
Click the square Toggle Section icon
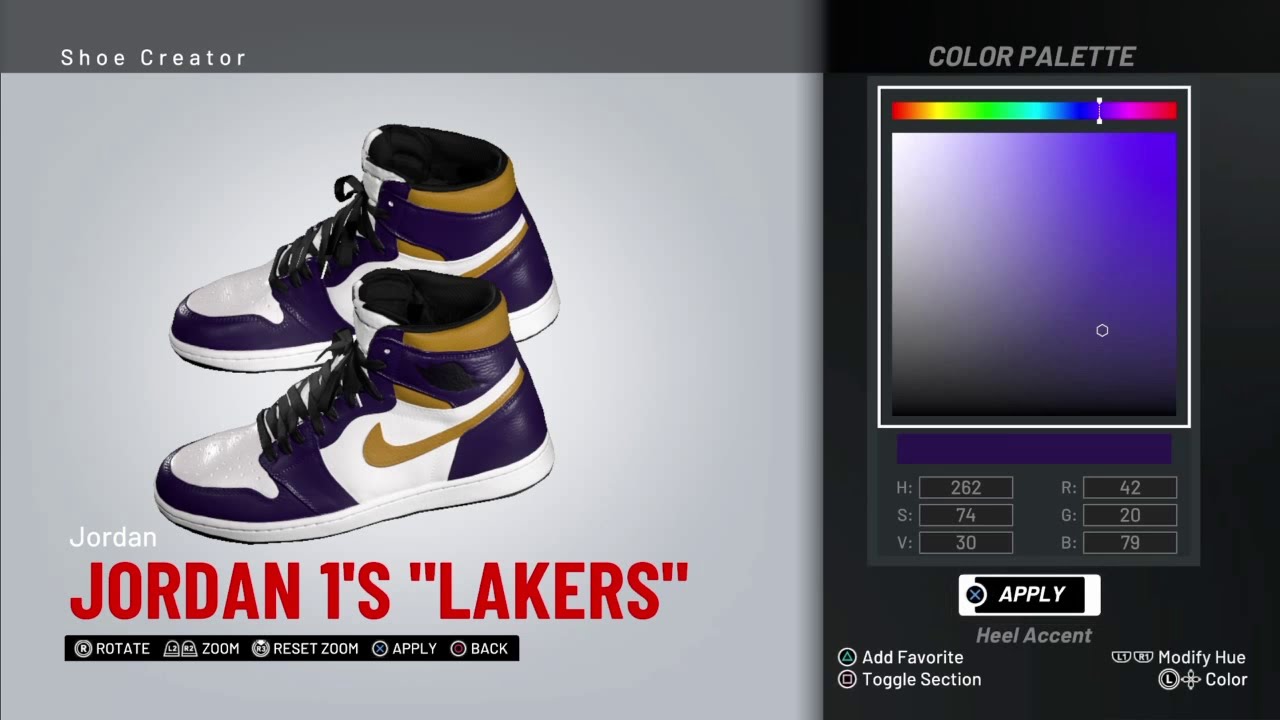(847, 679)
